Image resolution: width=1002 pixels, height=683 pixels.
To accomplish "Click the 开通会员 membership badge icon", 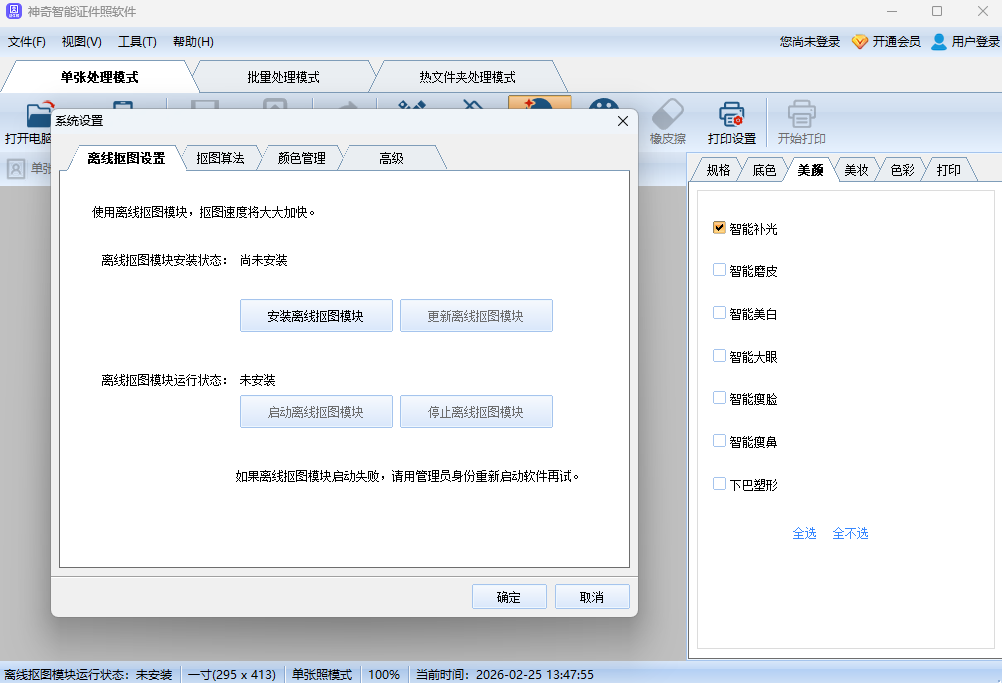I will (x=860, y=41).
